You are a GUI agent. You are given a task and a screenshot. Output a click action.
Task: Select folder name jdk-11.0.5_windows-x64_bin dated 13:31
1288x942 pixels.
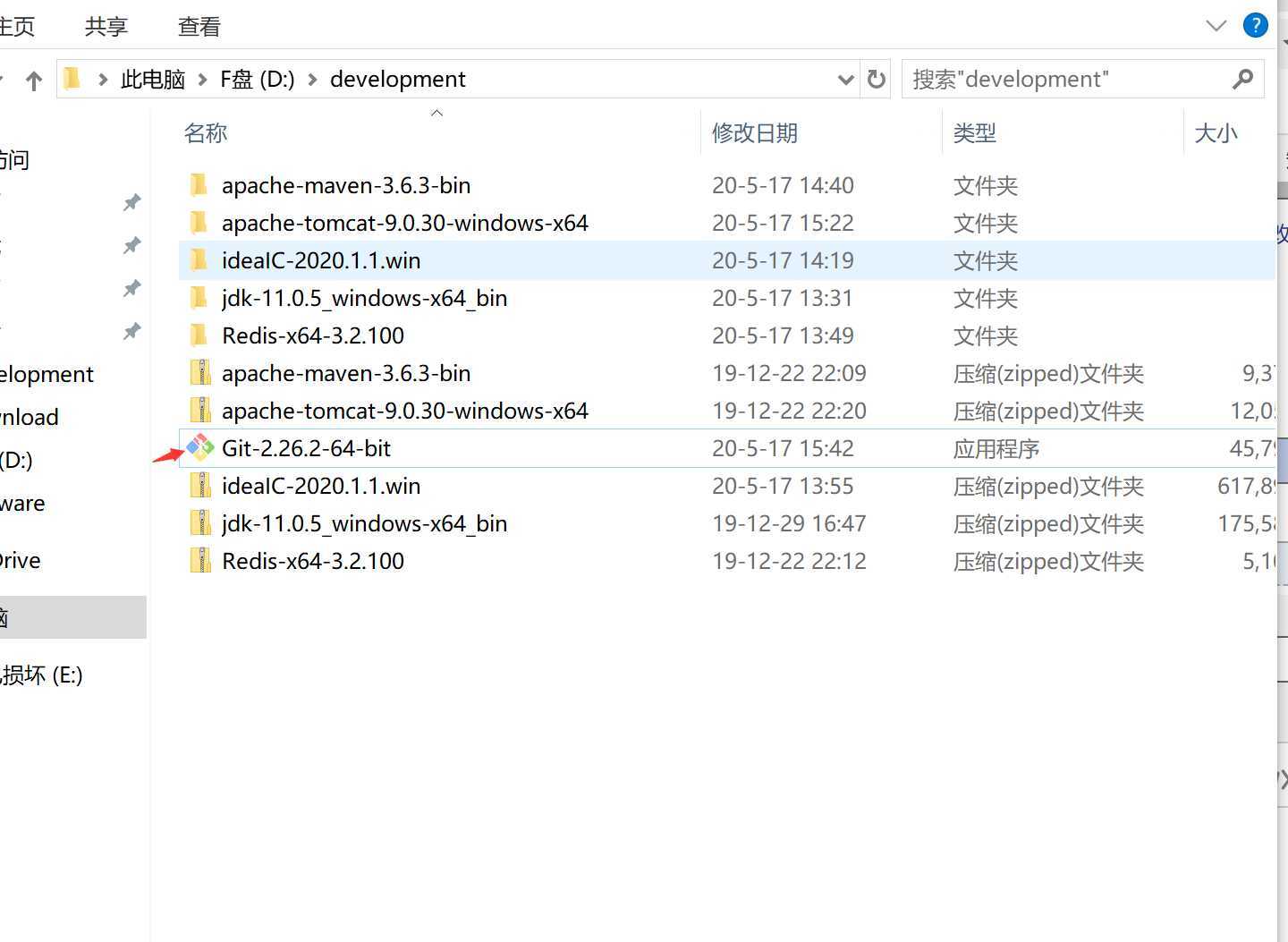pyautogui.click(x=365, y=298)
